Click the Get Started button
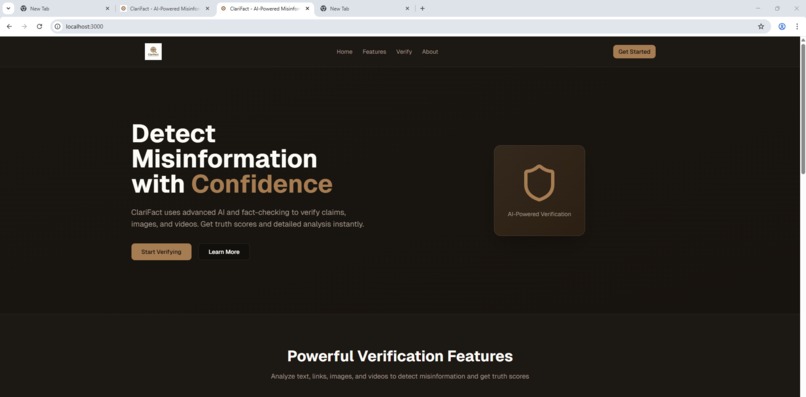806x397 pixels. tap(634, 51)
